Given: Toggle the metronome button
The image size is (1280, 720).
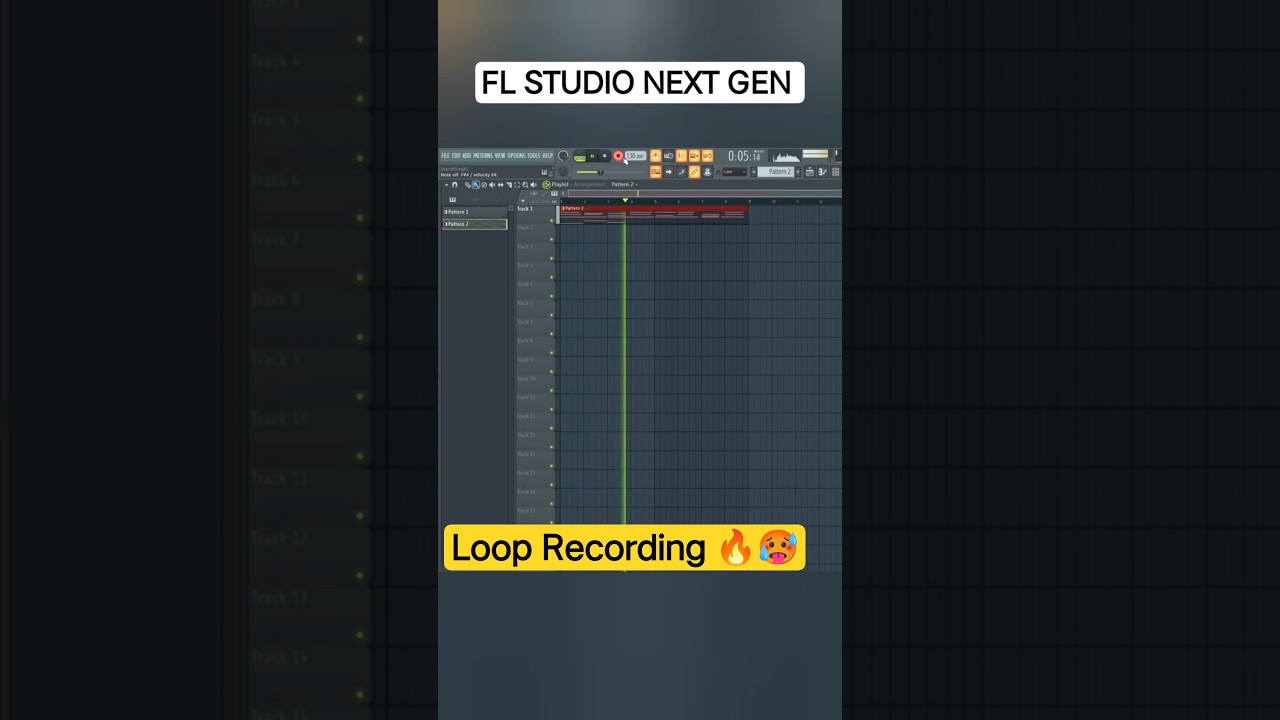Looking at the screenshot, I should [656, 156].
